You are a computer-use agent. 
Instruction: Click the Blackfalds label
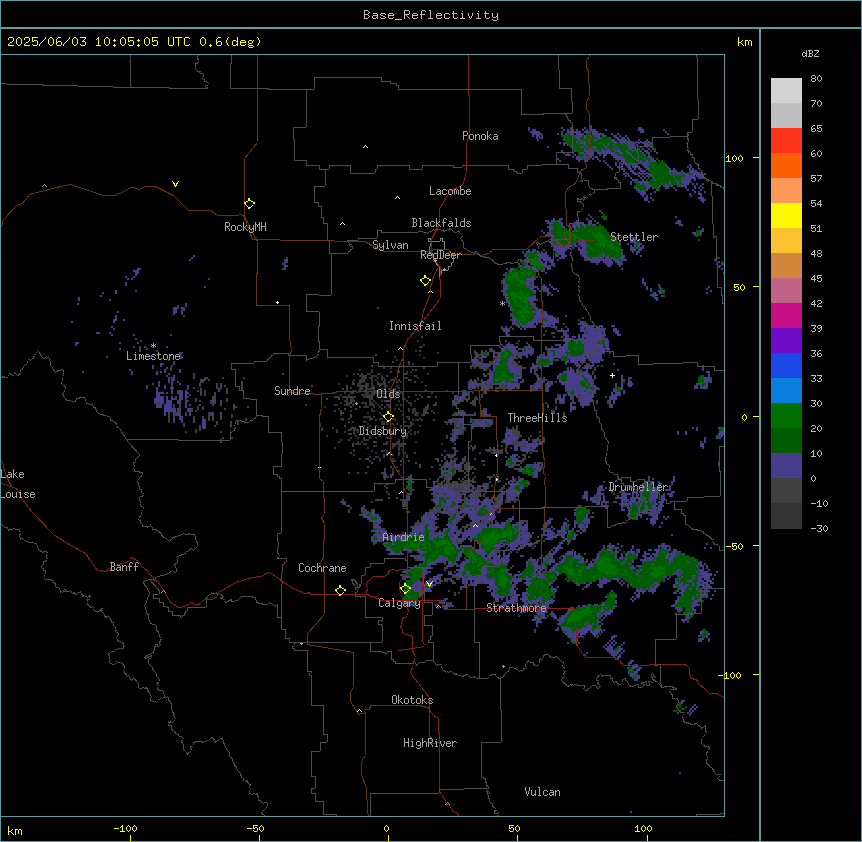[441, 223]
